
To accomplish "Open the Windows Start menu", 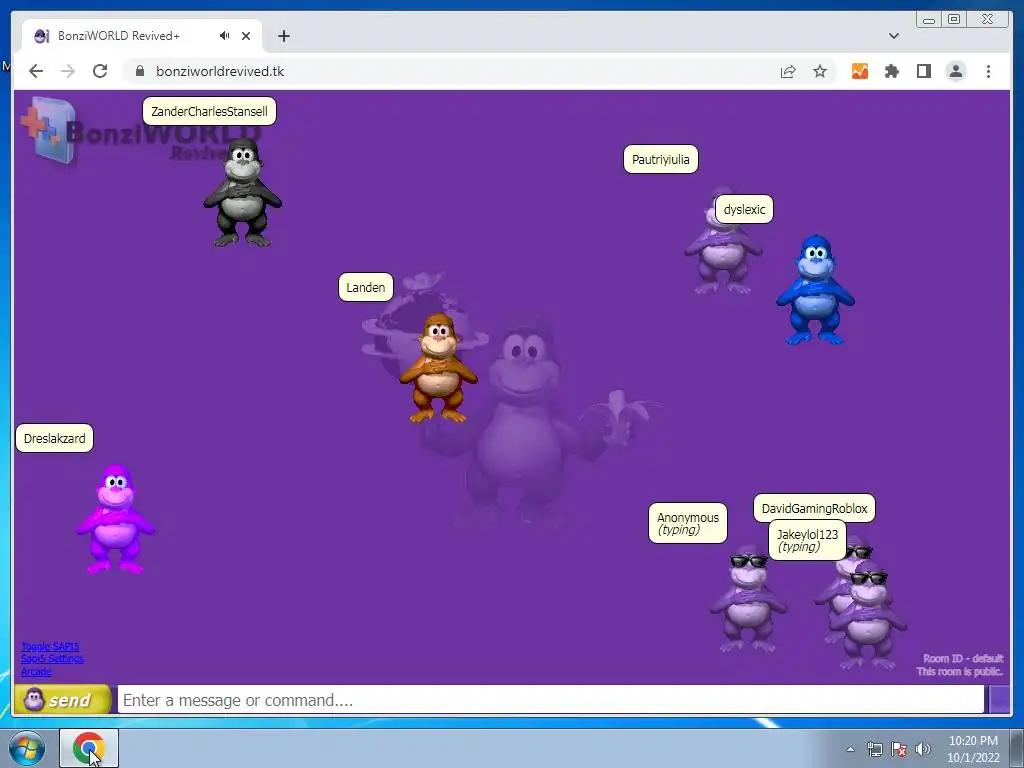I will coord(27,748).
